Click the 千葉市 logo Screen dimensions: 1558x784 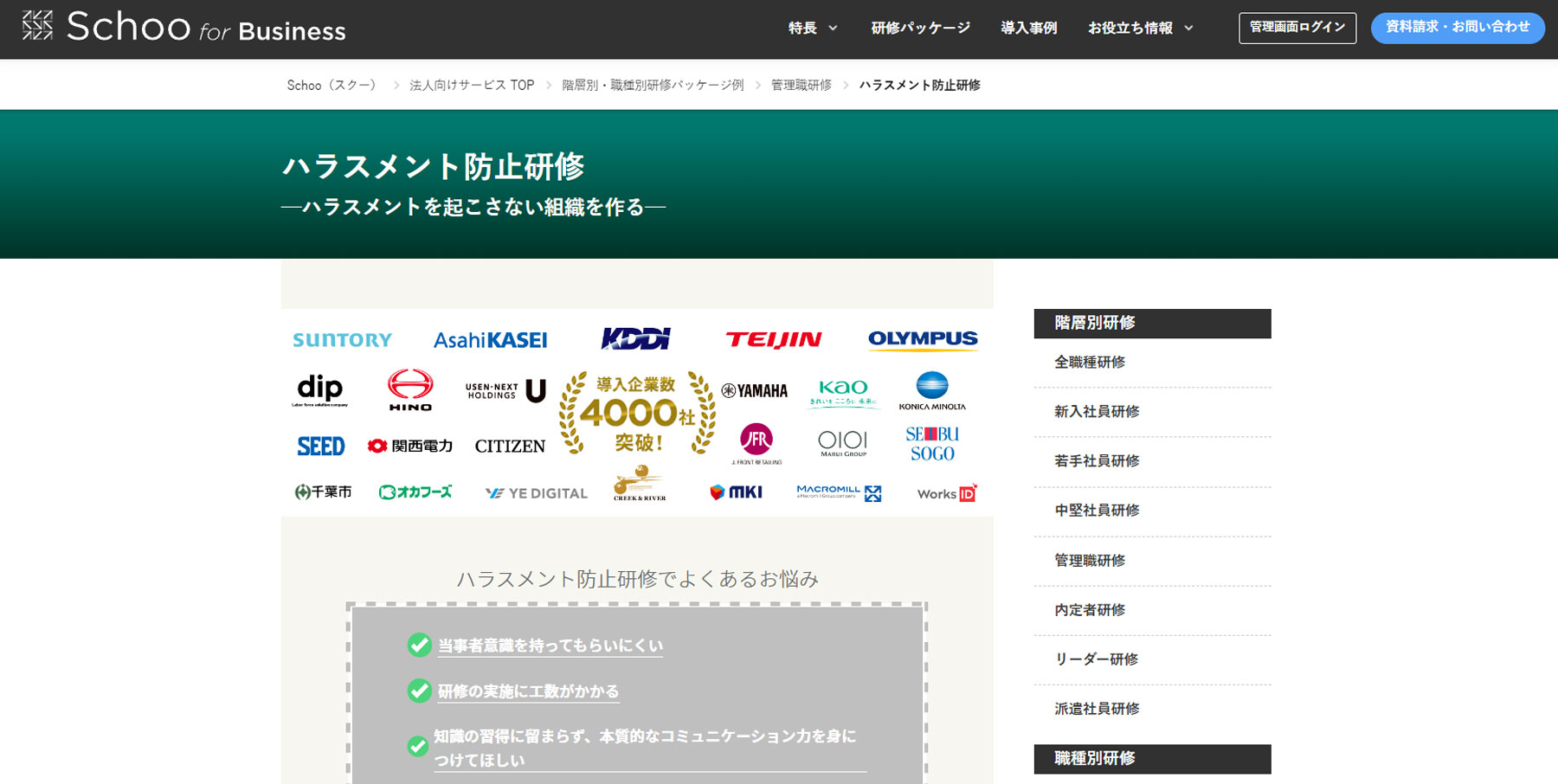(323, 492)
